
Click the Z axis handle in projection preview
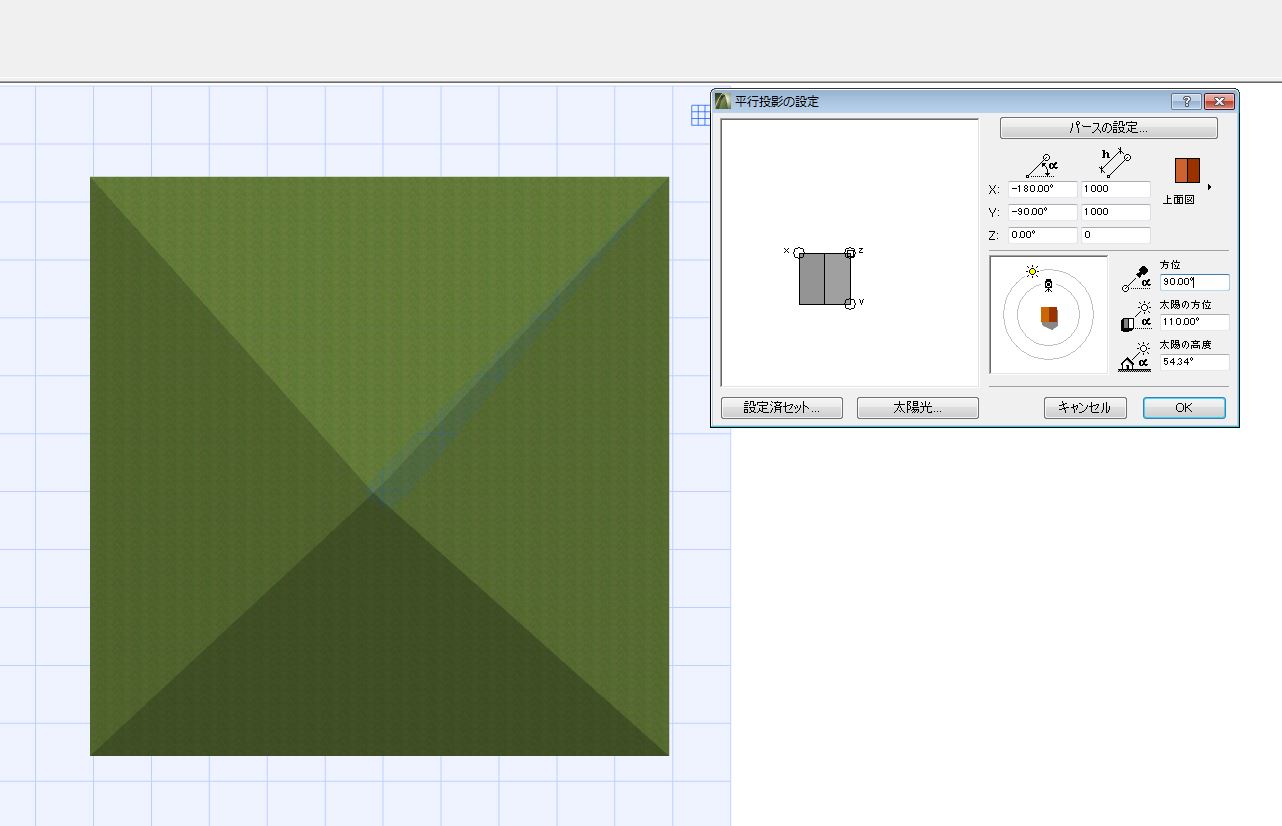[850, 253]
